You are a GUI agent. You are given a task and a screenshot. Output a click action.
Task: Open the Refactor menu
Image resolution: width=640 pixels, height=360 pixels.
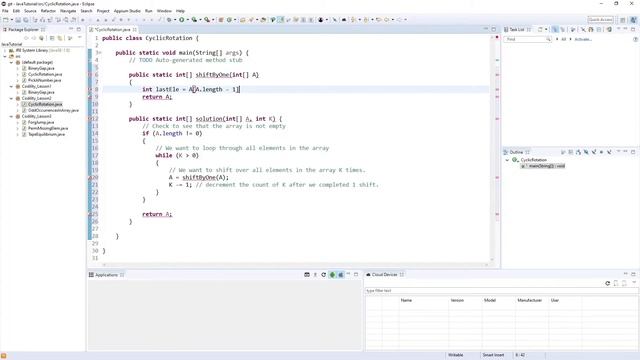click(x=48, y=11)
